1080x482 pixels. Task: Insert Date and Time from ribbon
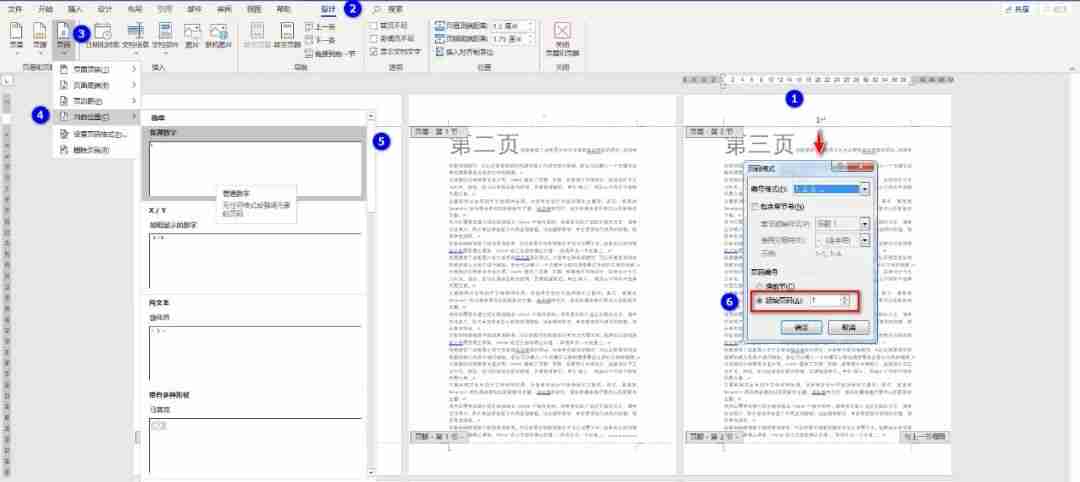pos(102,36)
